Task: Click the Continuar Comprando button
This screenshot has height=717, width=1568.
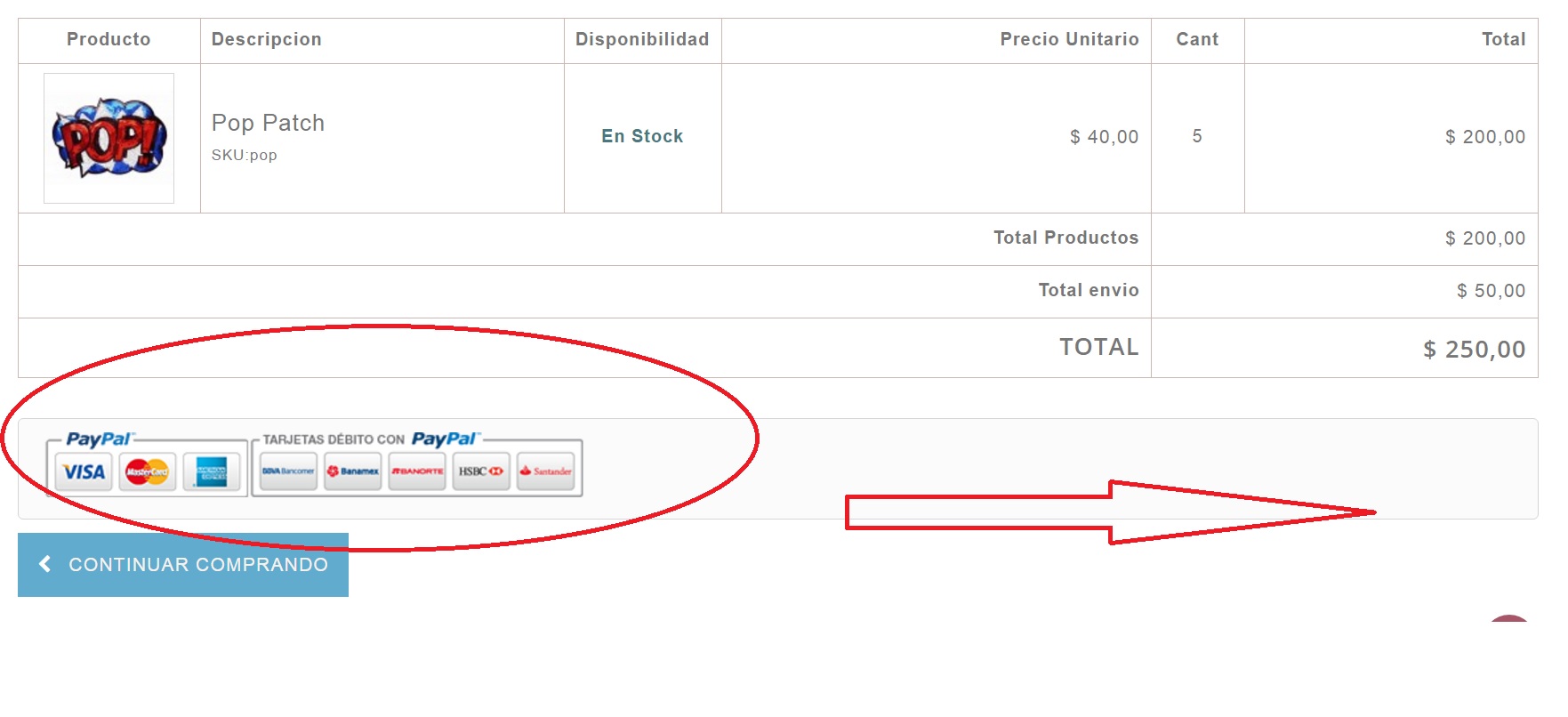Action: pyautogui.click(x=183, y=565)
